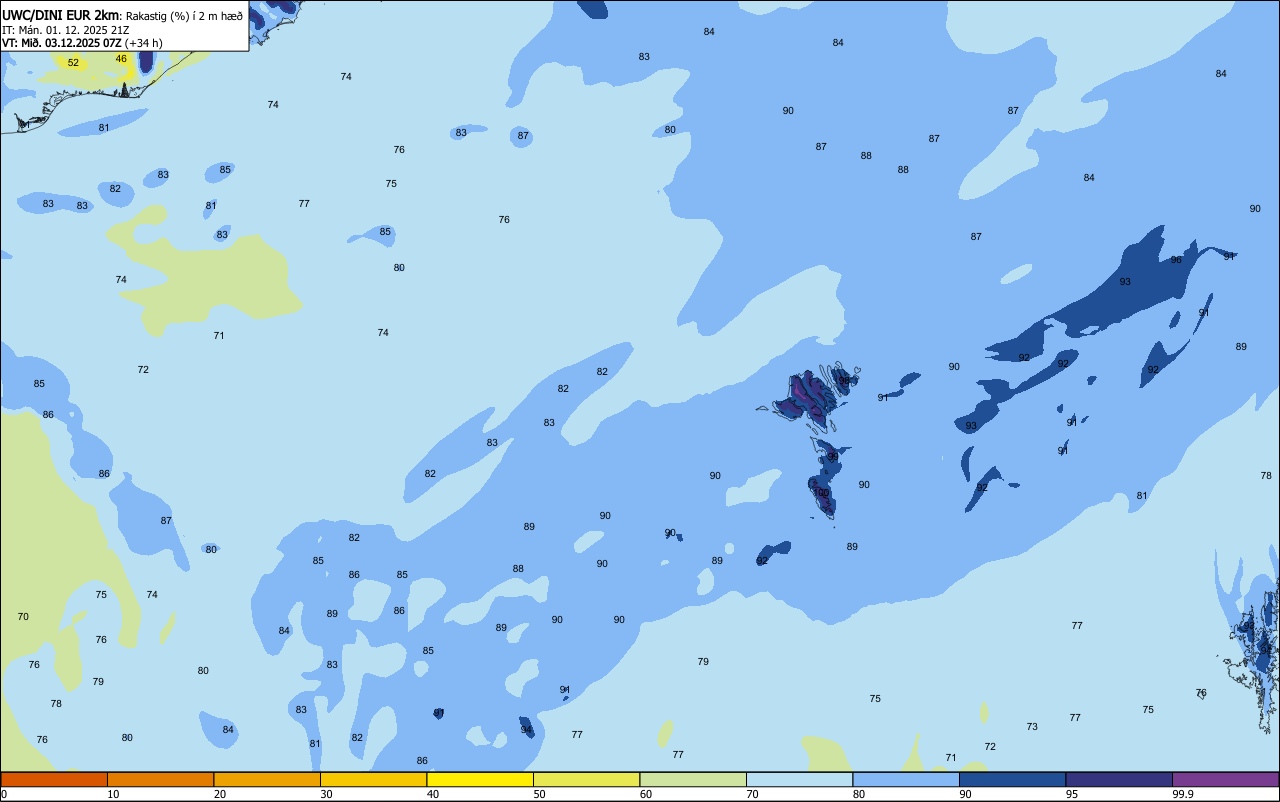Click the purple legend swatch above 99.9

point(1225,779)
